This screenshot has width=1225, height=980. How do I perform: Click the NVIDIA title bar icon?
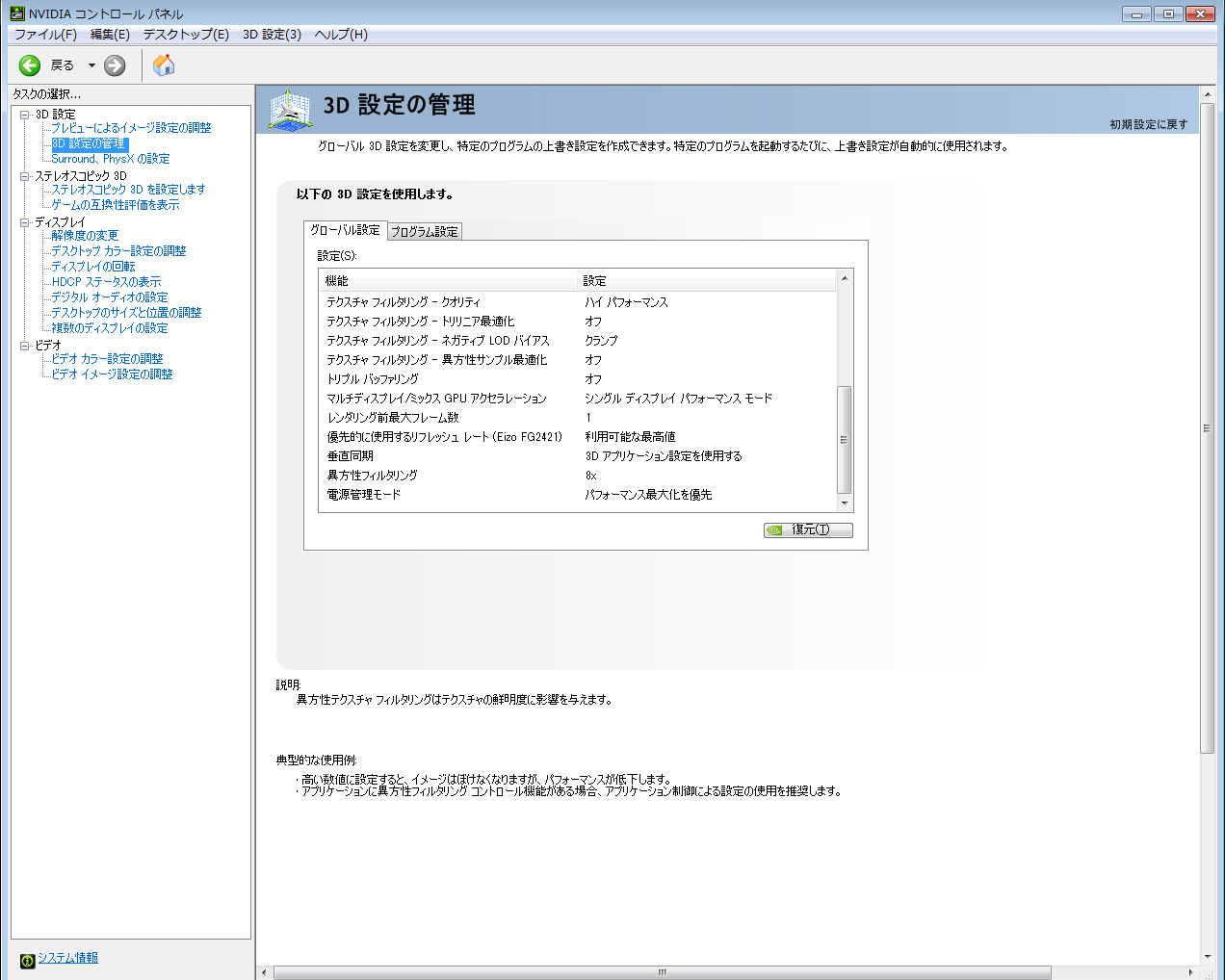point(16,13)
